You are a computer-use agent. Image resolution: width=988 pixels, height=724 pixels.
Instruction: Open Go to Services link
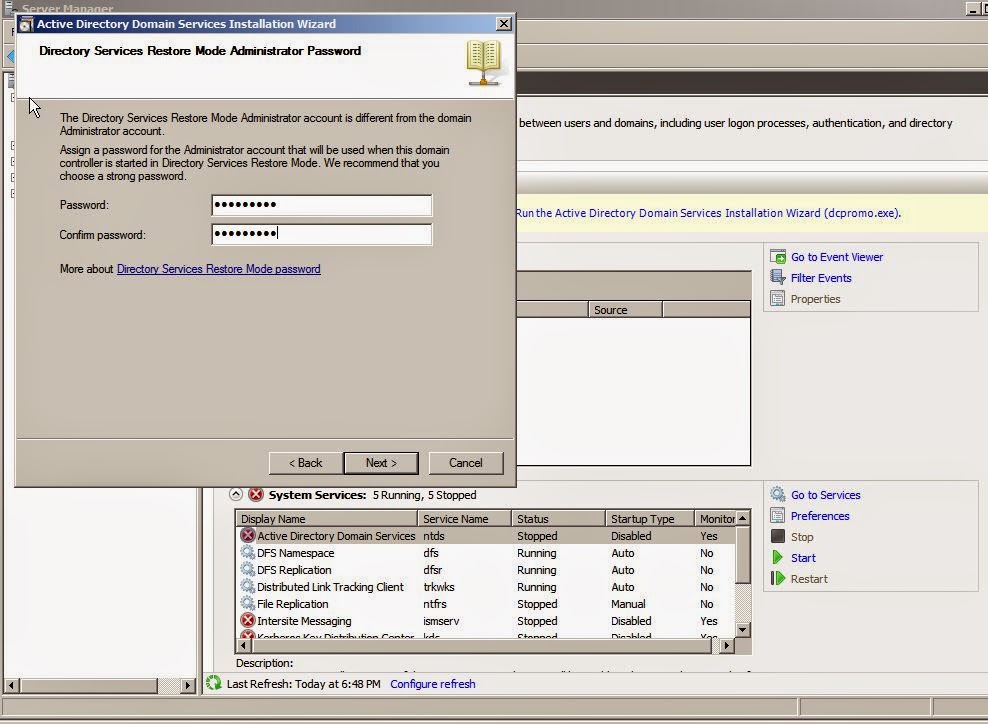[825, 495]
